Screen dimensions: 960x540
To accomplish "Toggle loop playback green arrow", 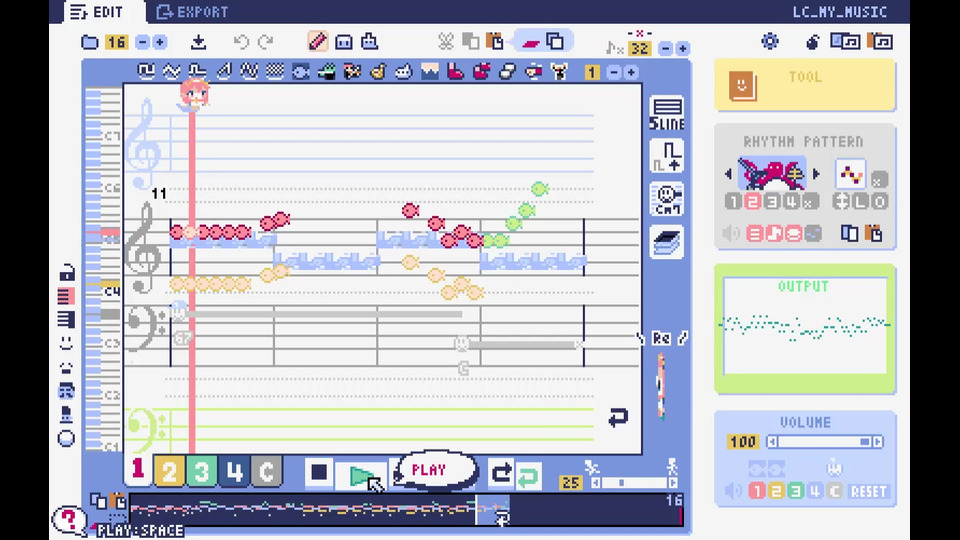I will click(528, 475).
